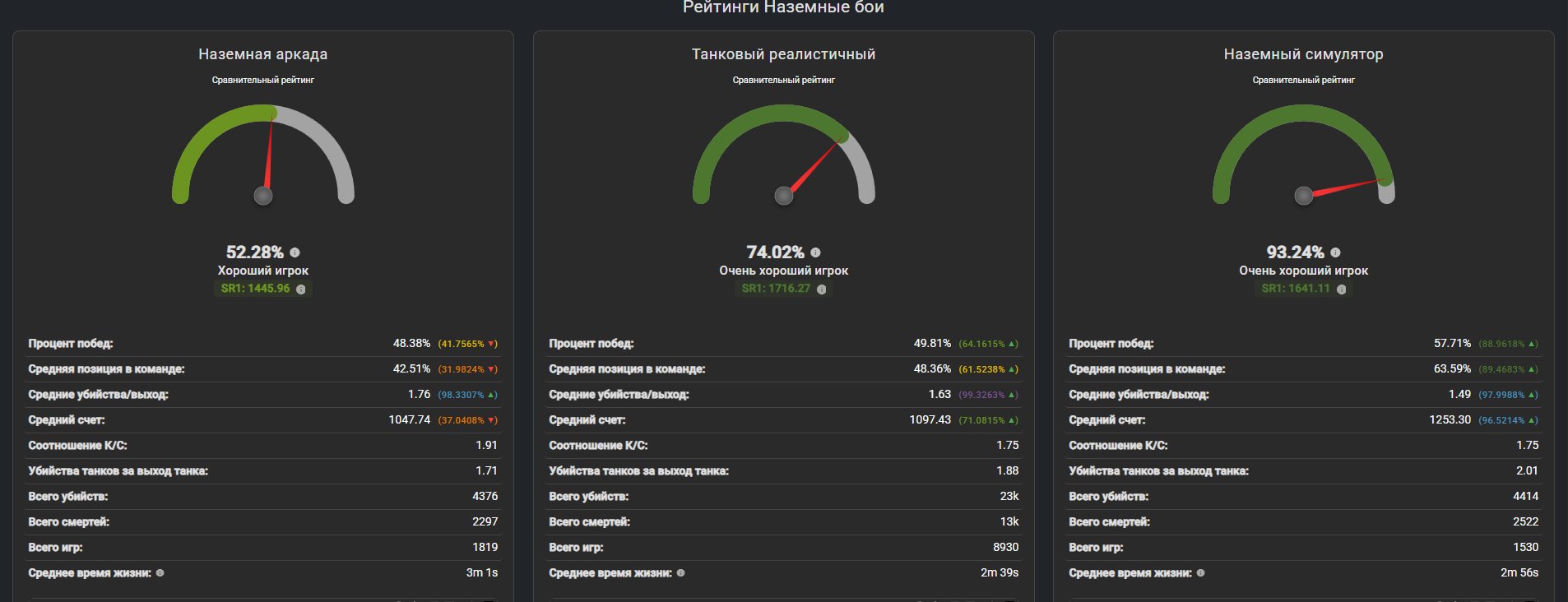Click the SR1: 1716.27 badge text
Image resolution: width=1568 pixels, height=602 pixels.
(776, 289)
